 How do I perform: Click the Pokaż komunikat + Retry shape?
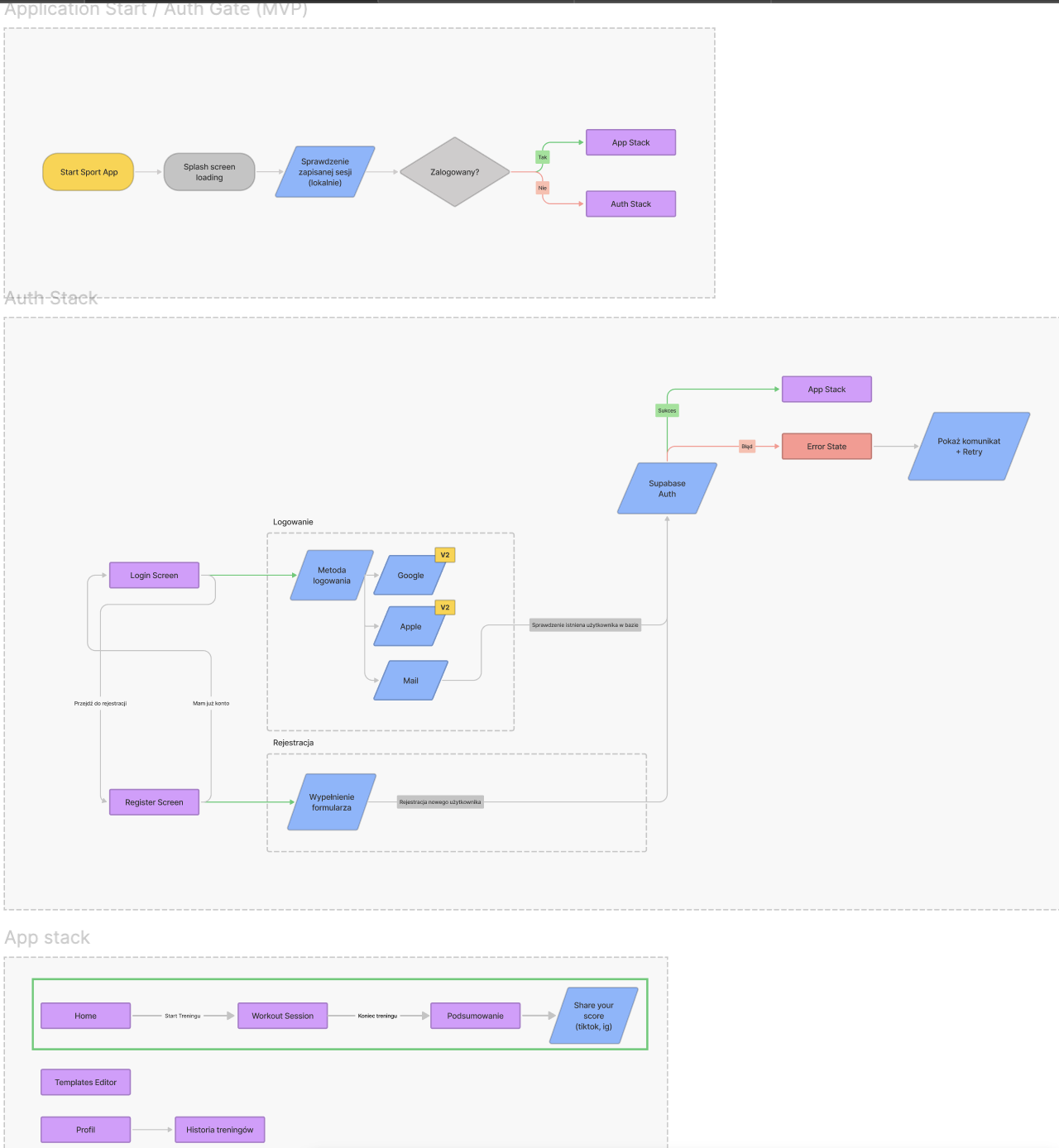(969, 447)
